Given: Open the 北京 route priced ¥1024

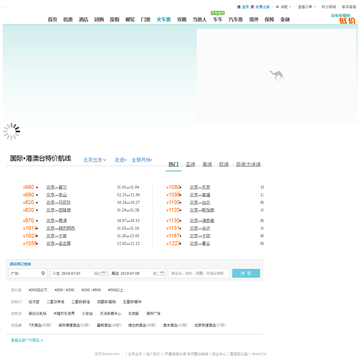Looking at the screenshot, I should pos(57,236).
